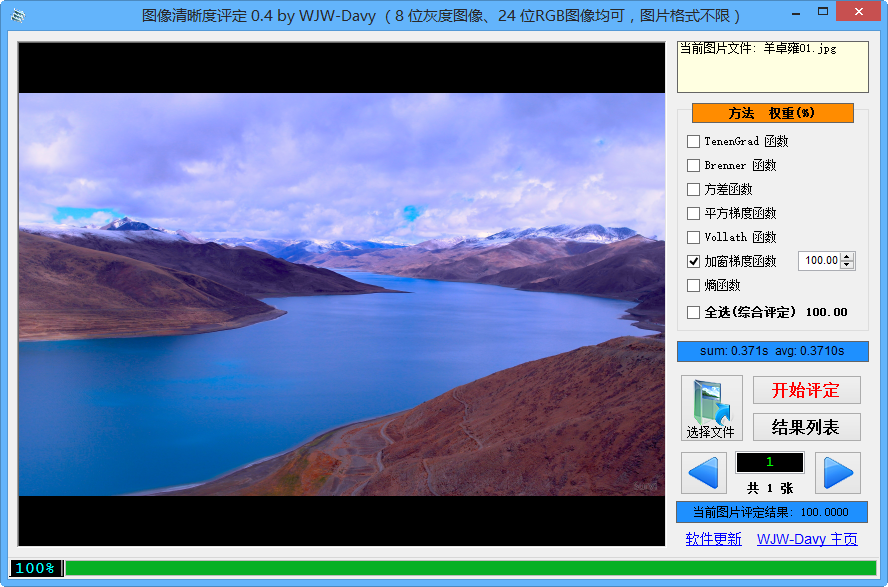Click the 共 1 张 count label
The image size is (888, 587).
pos(770,488)
